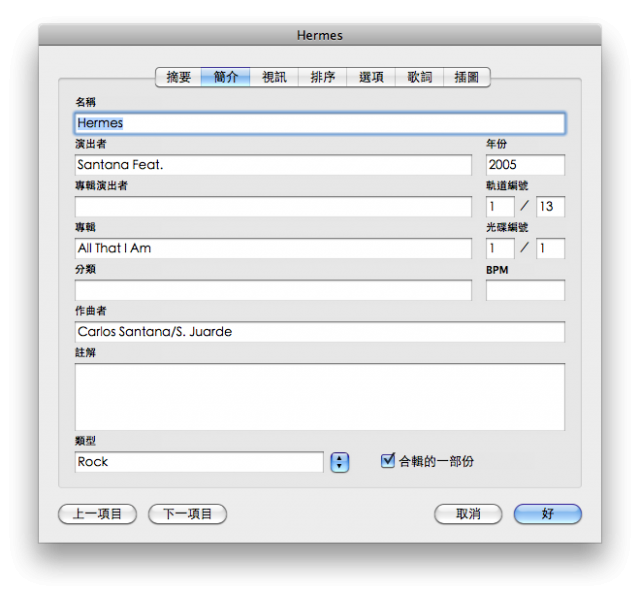This screenshot has width=640, height=596.
Task: Toggle the 合輯的一部份 checkbox
Action: click(x=387, y=461)
